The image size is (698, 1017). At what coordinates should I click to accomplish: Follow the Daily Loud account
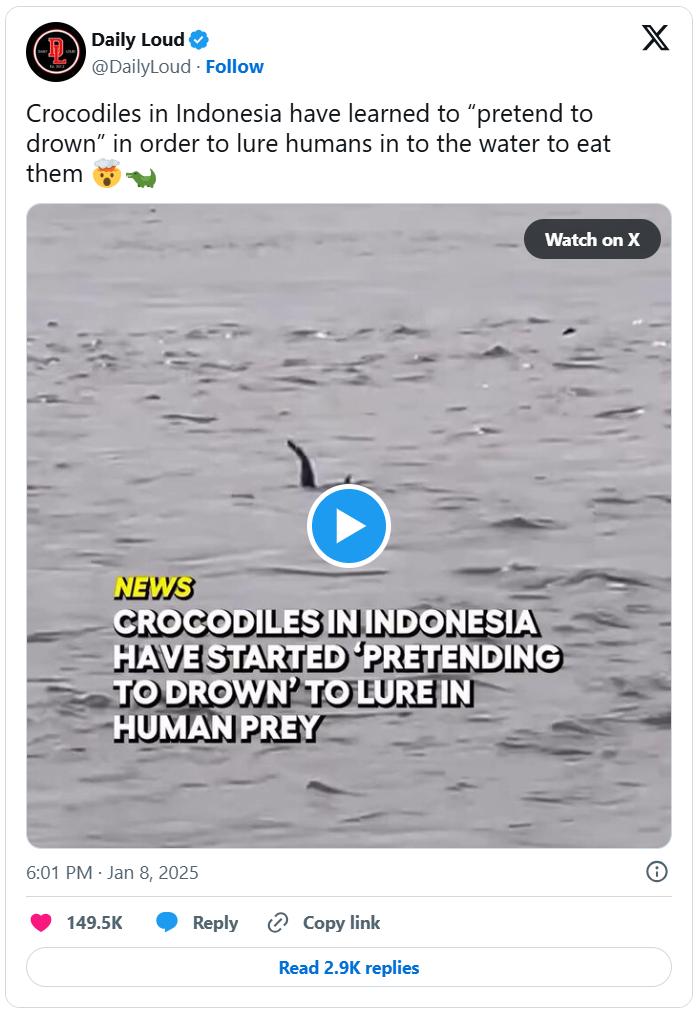[x=234, y=67]
